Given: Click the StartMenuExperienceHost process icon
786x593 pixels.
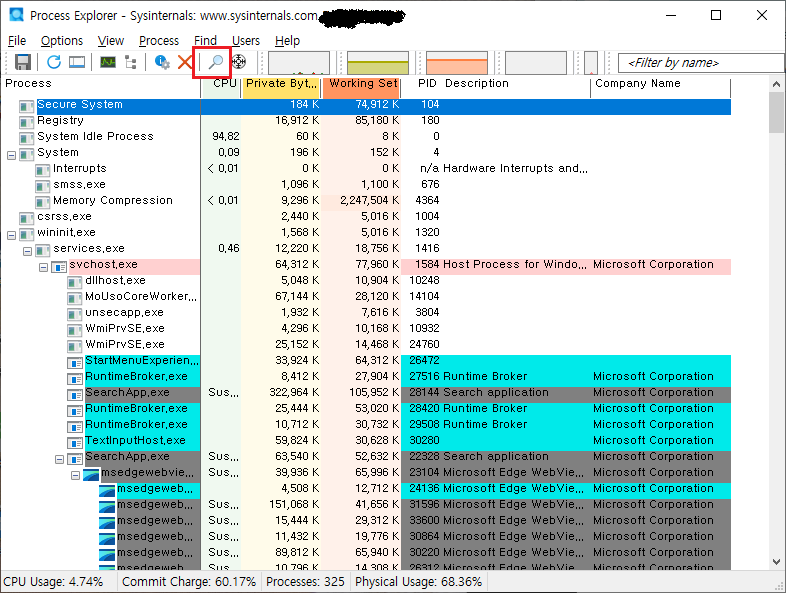Looking at the screenshot, I should pyautogui.click(x=75, y=362).
